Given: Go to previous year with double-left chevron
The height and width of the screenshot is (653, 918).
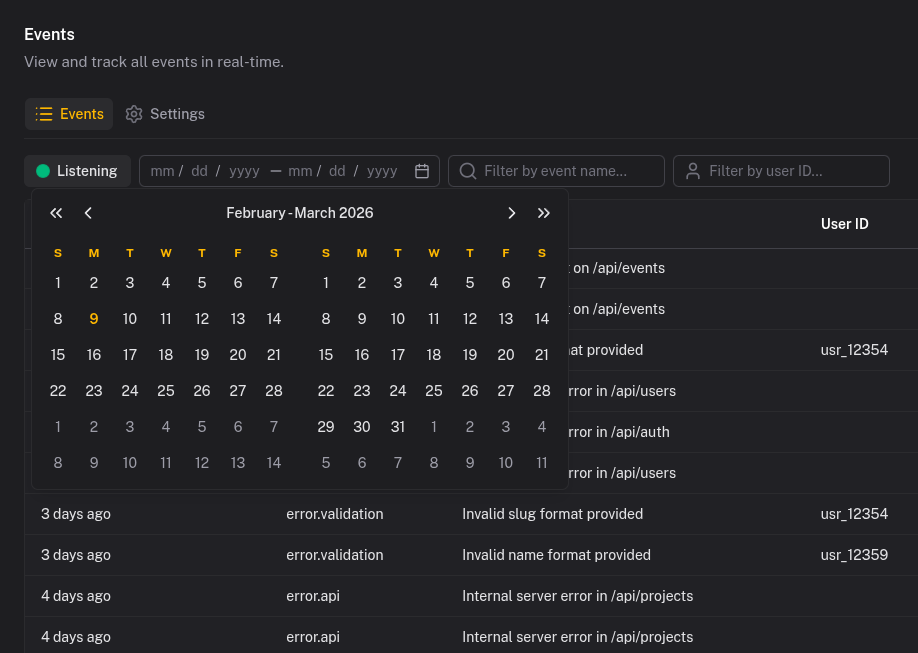Looking at the screenshot, I should [x=56, y=213].
